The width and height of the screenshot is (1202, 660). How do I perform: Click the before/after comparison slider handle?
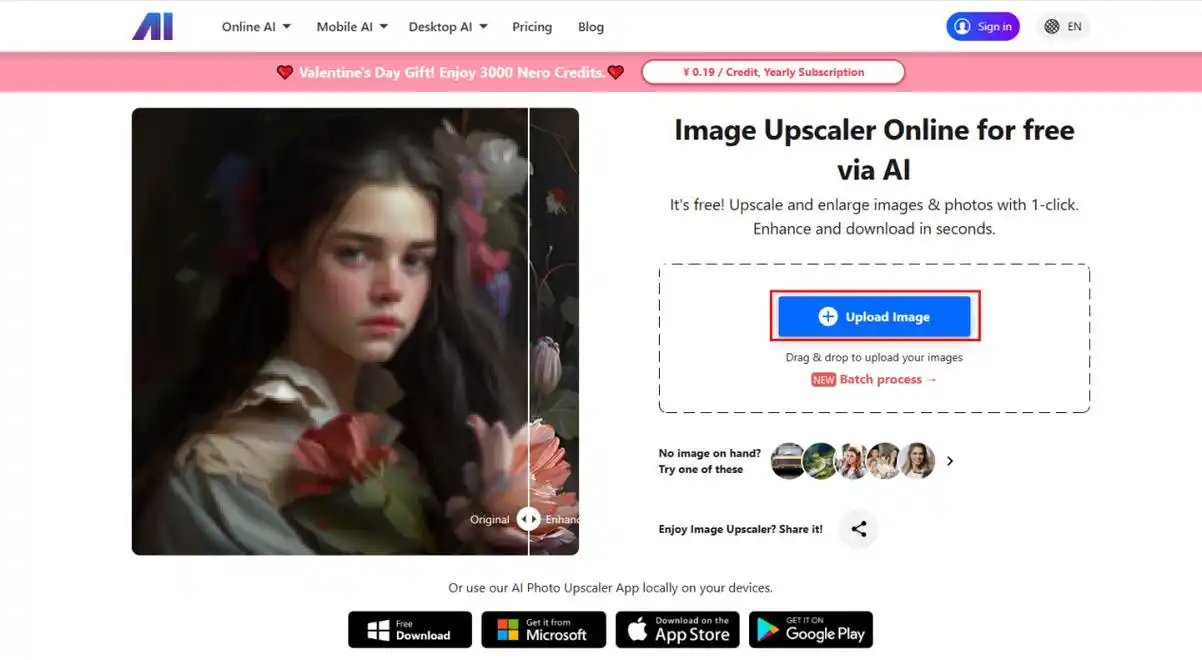[x=529, y=519]
